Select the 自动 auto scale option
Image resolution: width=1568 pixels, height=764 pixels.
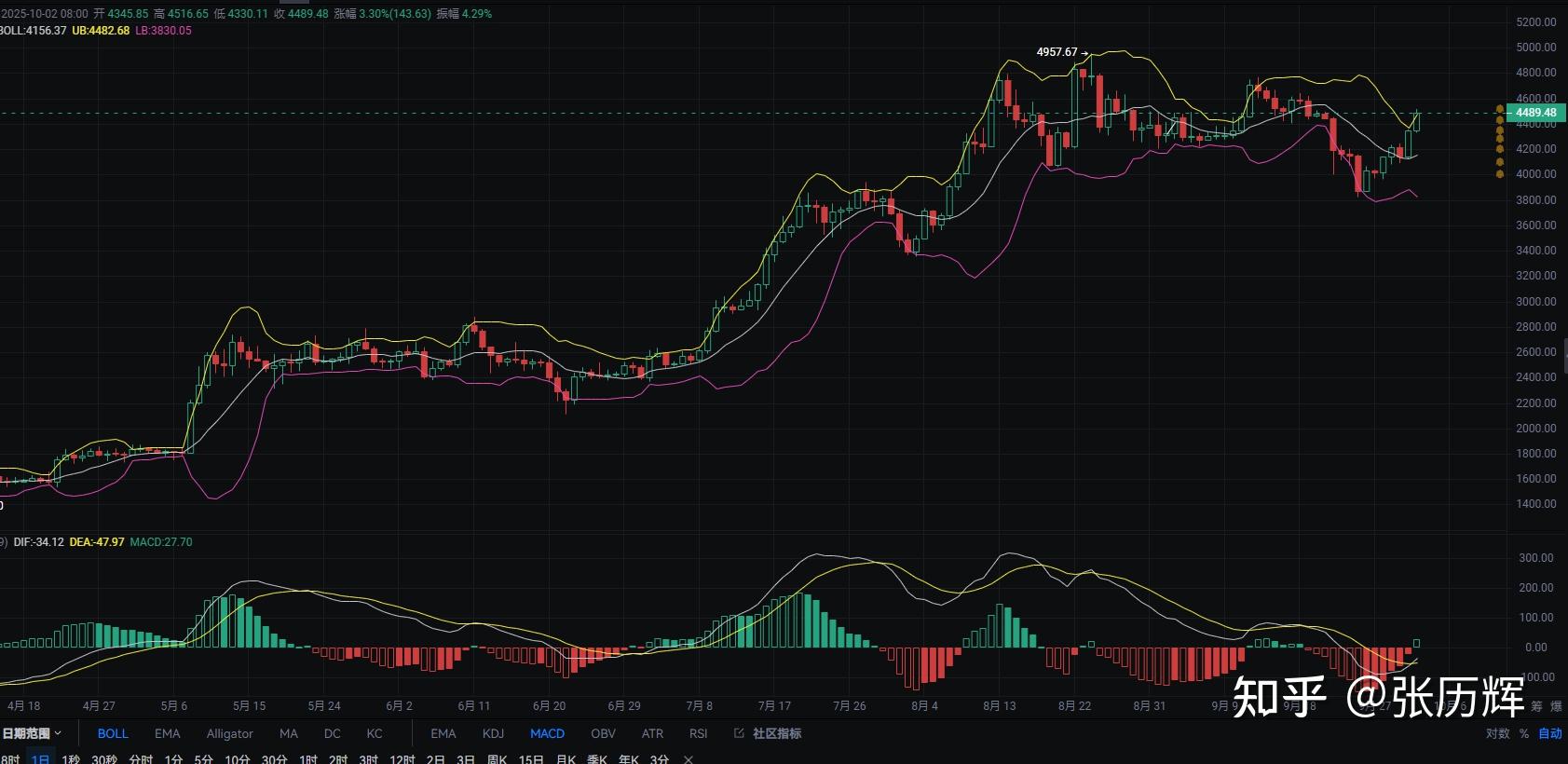[x=1549, y=733]
